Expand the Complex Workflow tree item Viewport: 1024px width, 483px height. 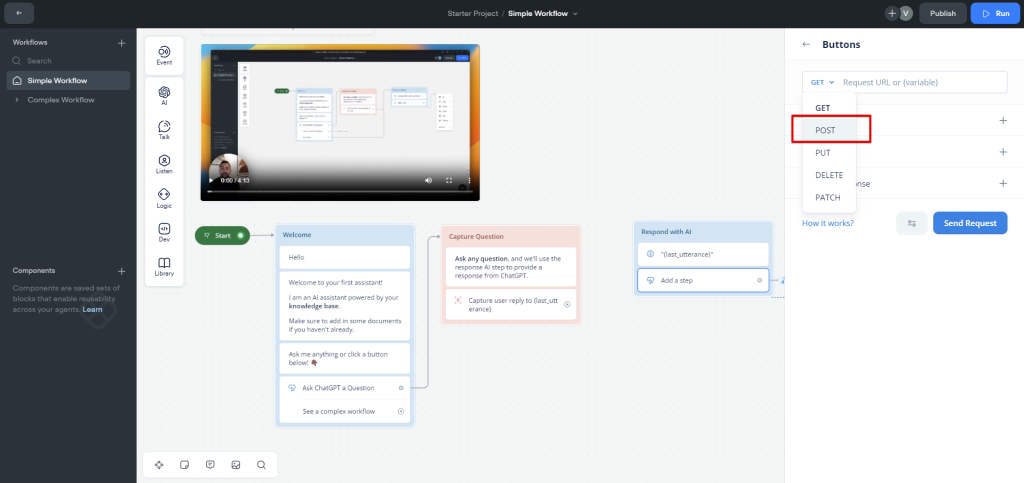[17, 100]
